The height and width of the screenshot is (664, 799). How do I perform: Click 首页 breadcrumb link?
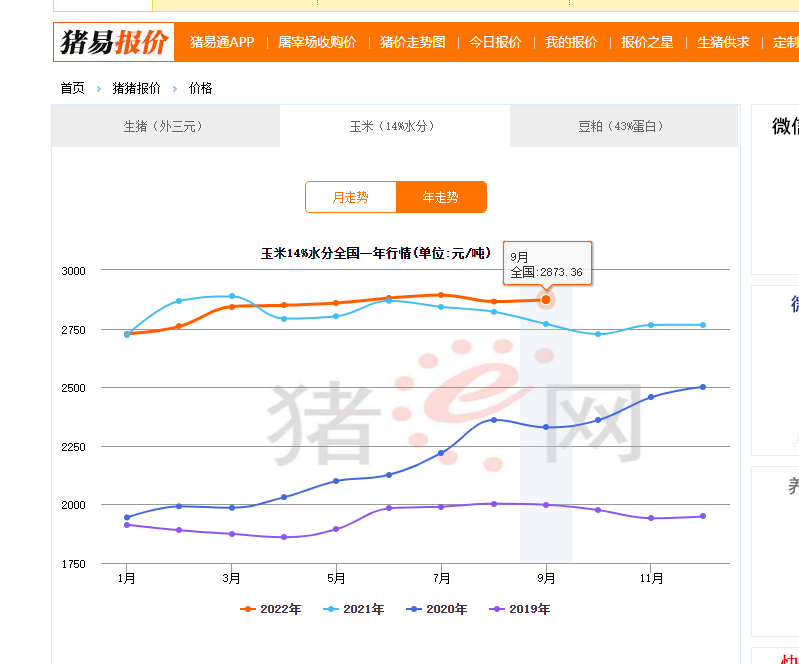click(72, 88)
